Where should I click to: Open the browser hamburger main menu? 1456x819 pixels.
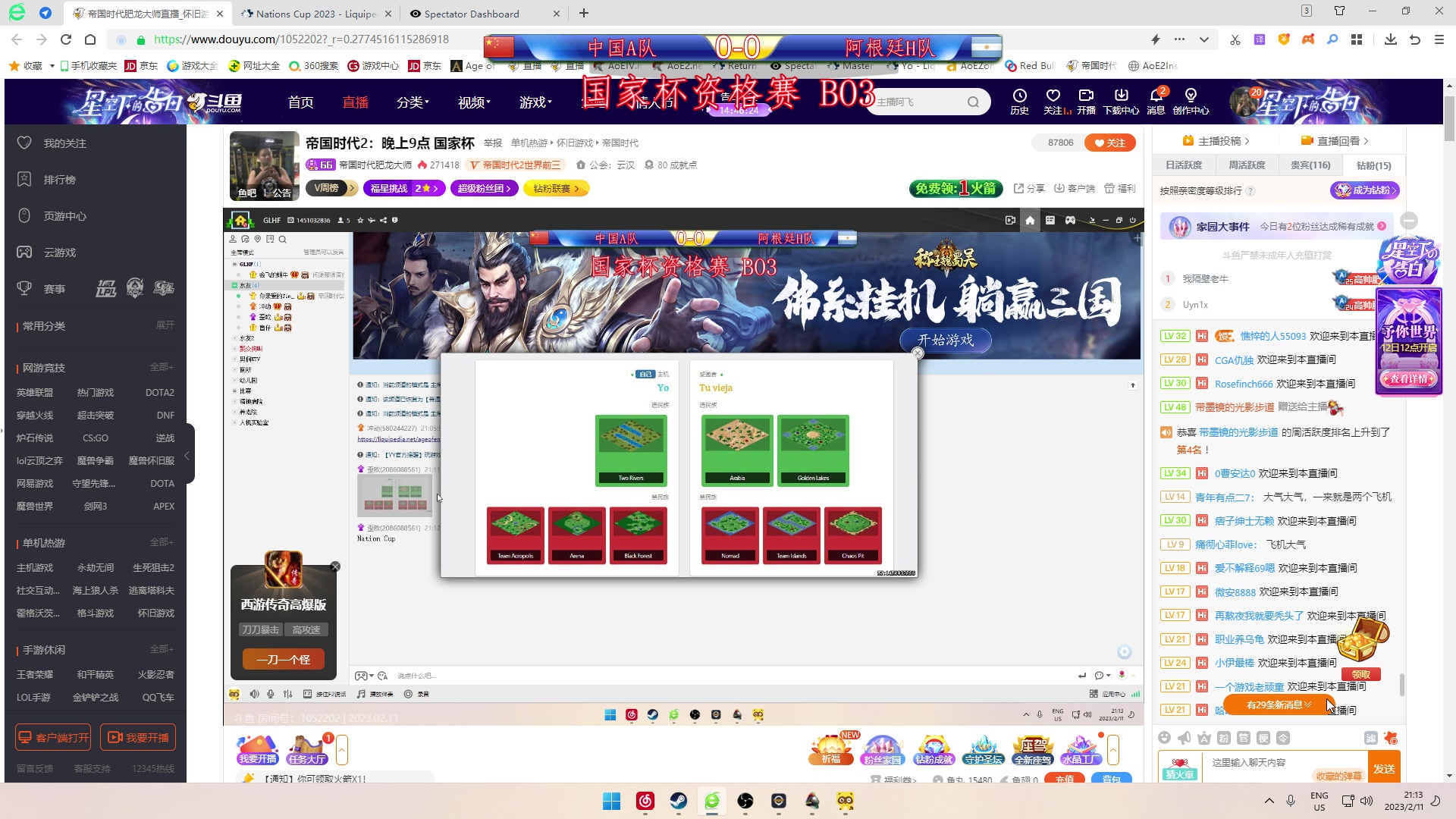pos(1439,39)
